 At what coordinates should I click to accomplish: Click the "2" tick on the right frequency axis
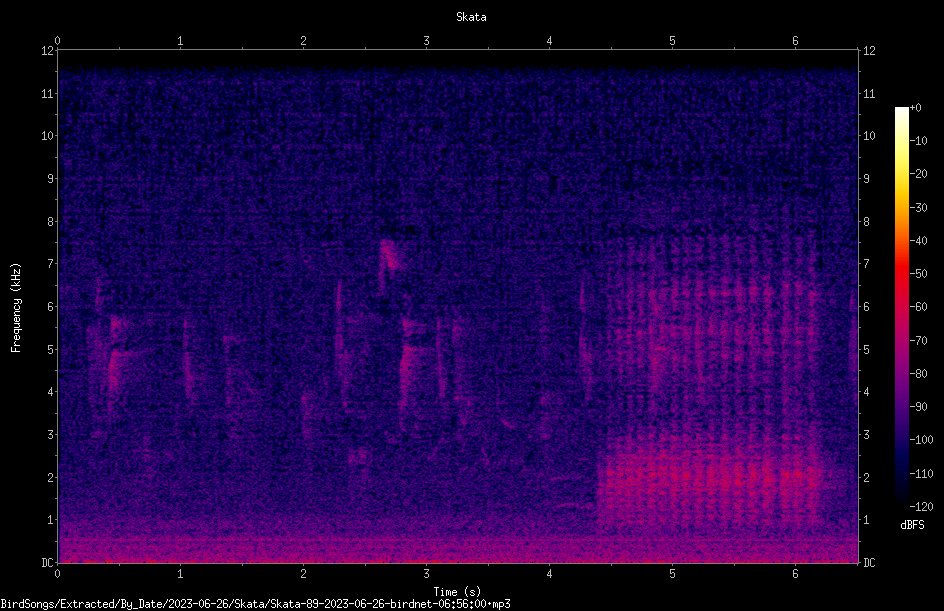(x=866, y=477)
